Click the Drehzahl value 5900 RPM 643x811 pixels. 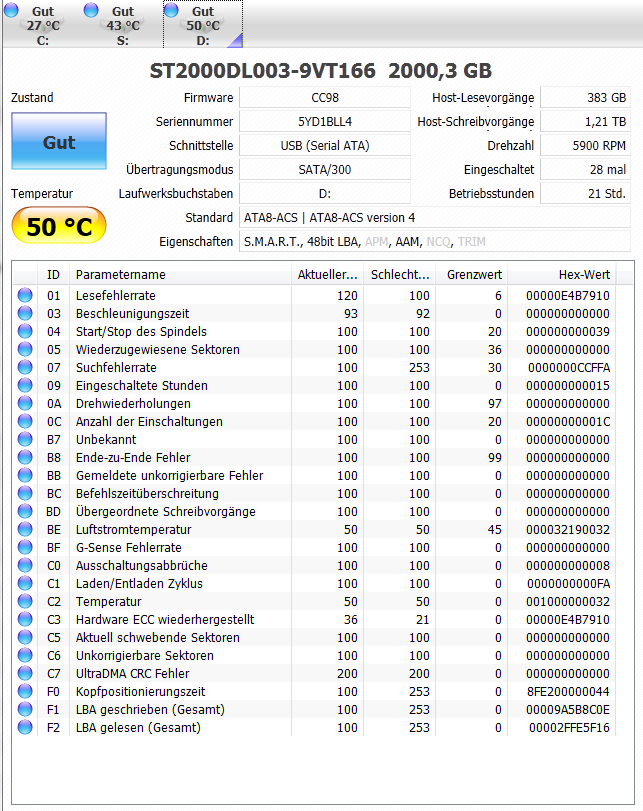tap(586, 145)
